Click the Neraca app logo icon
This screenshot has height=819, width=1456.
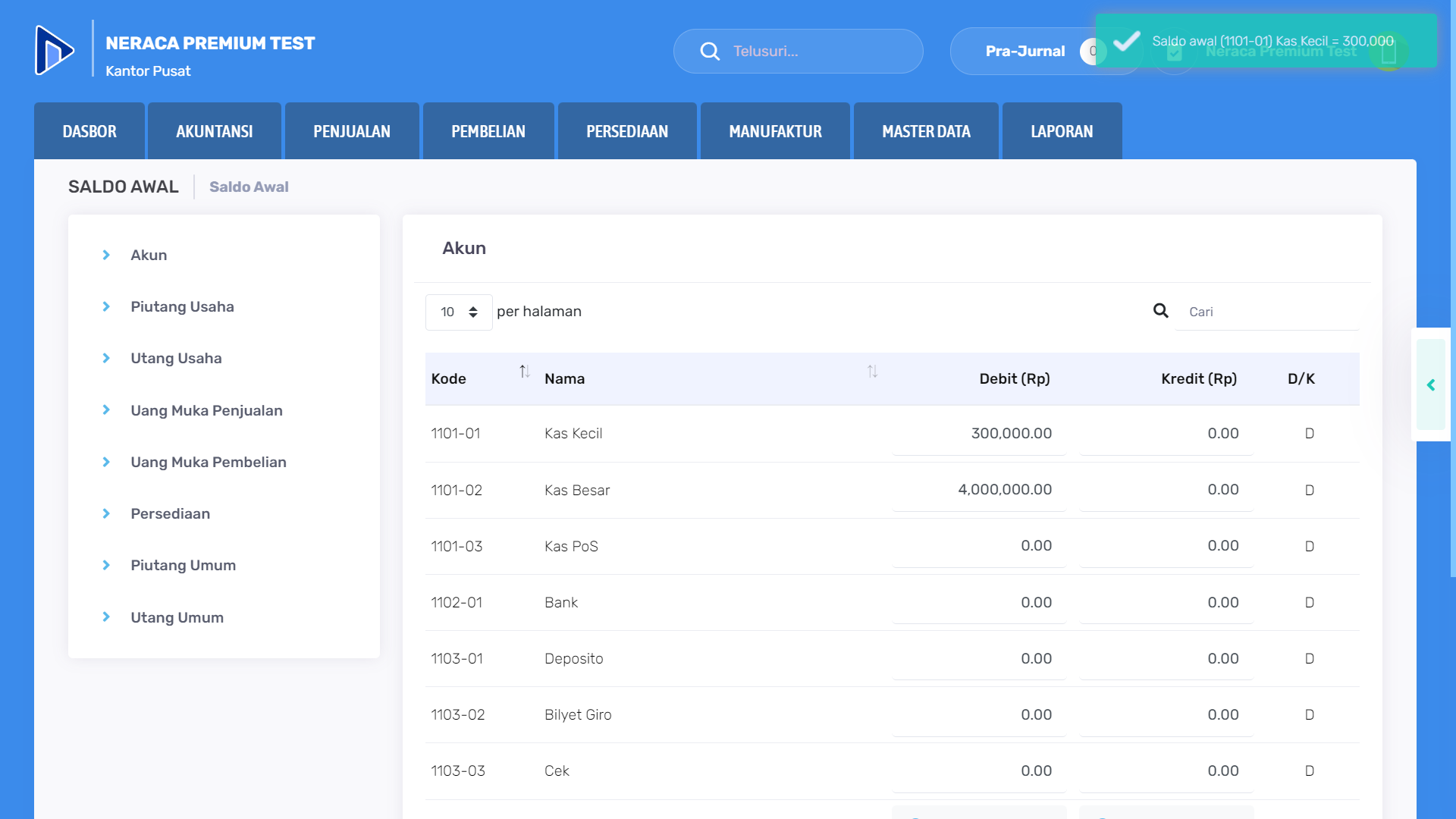pos(55,50)
